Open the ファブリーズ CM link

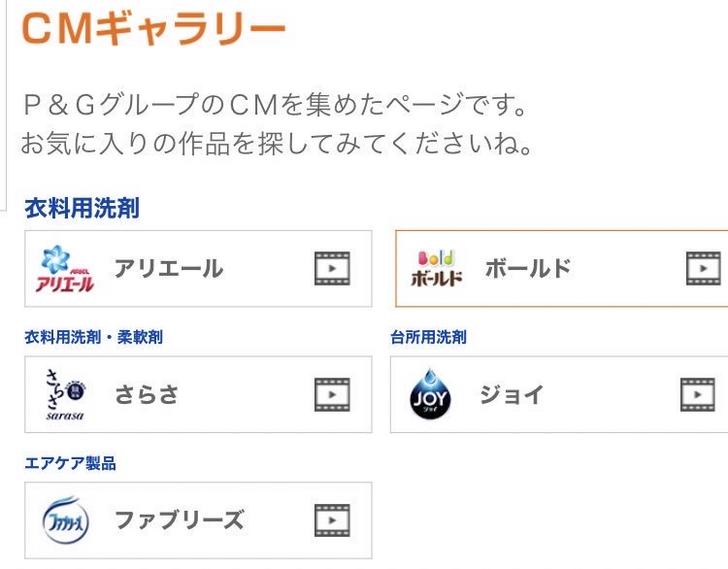tap(179, 521)
